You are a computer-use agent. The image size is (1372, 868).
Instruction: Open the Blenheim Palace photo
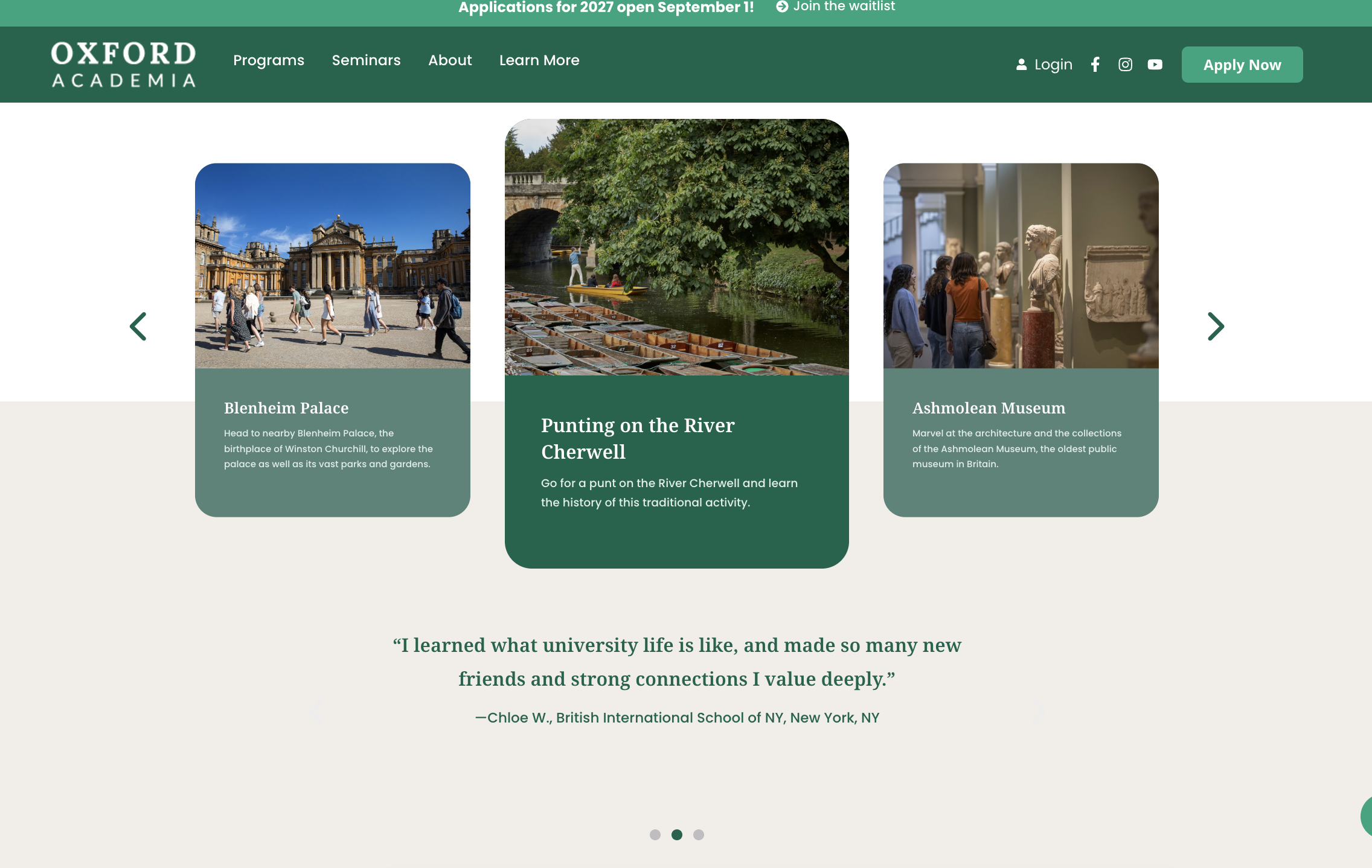333,266
